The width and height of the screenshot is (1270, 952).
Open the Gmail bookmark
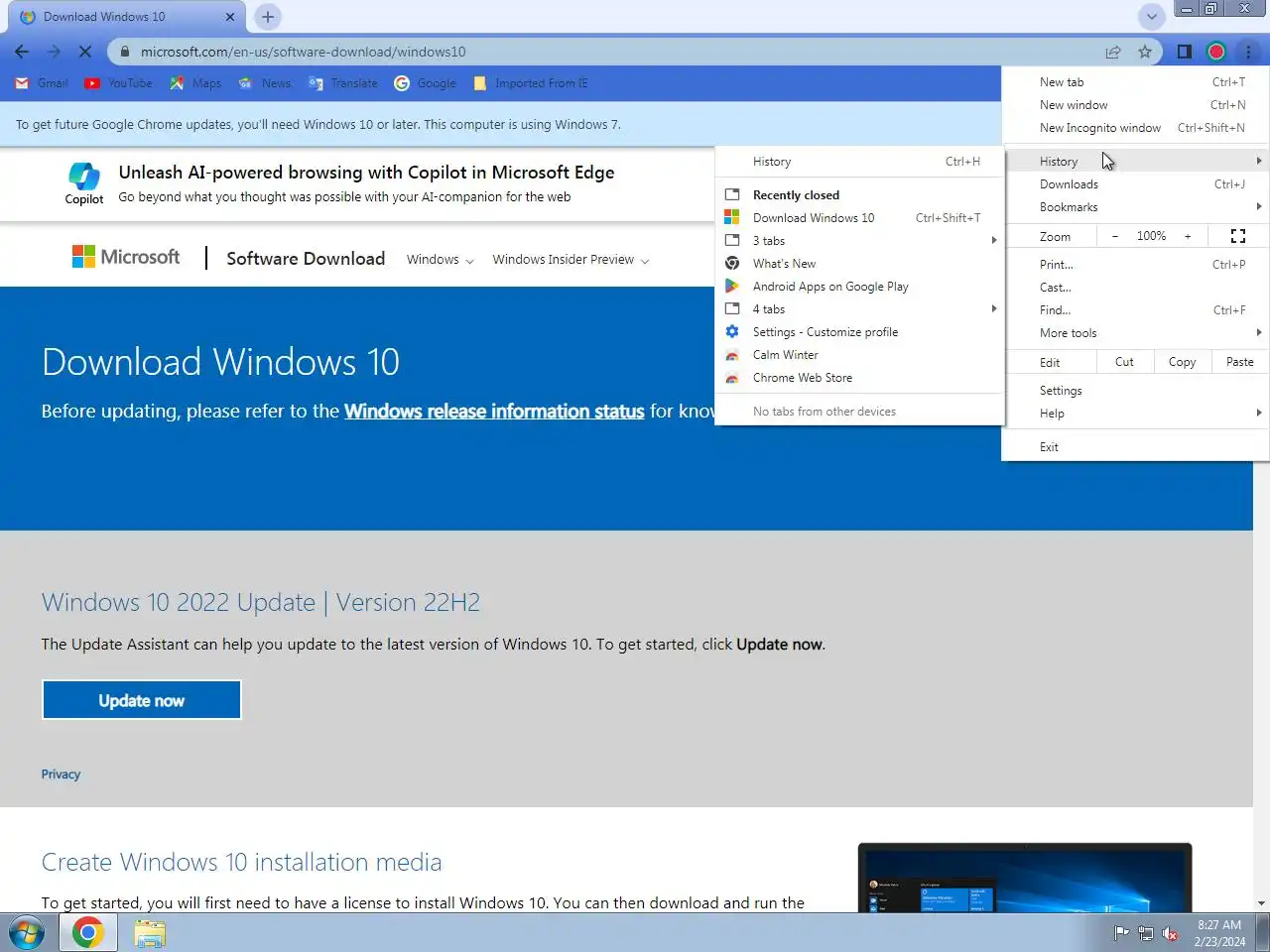click(x=42, y=83)
